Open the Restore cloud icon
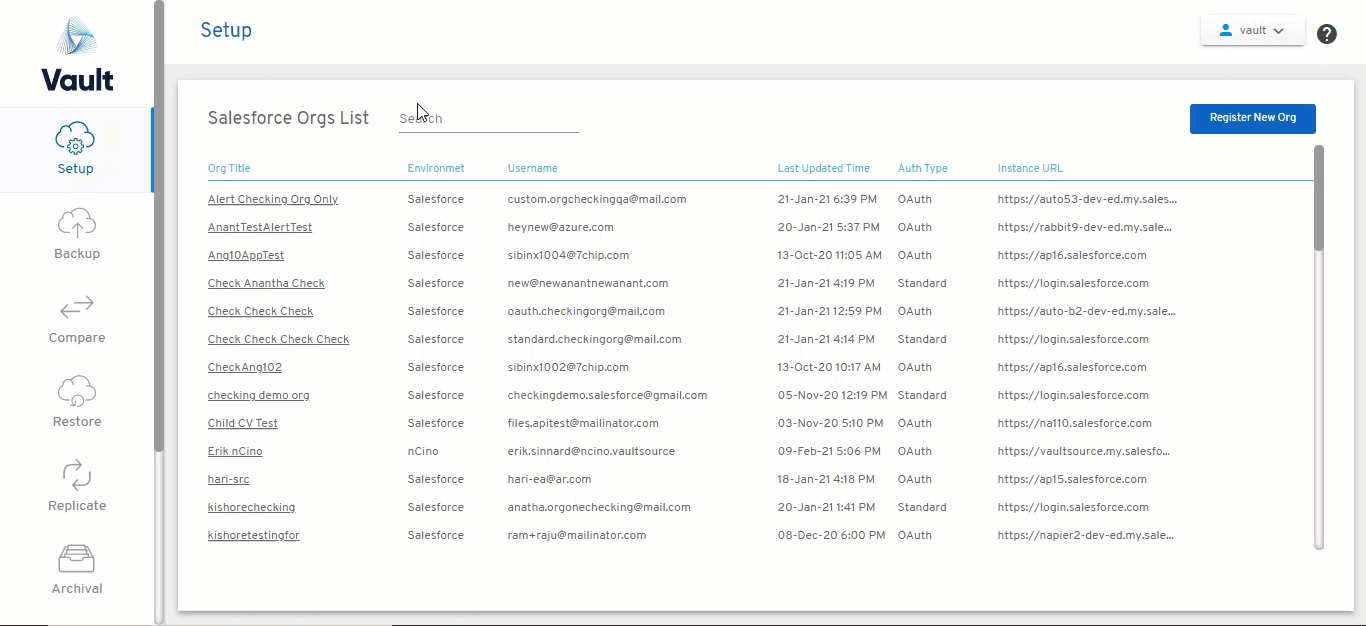Viewport: 1366px width, 626px height. point(77,391)
